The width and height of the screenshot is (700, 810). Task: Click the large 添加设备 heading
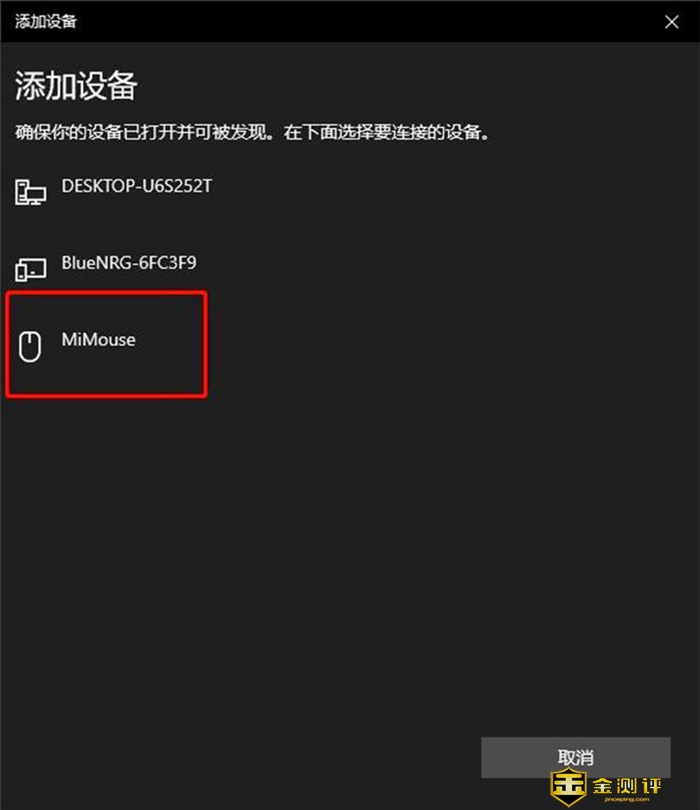coord(75,85)
